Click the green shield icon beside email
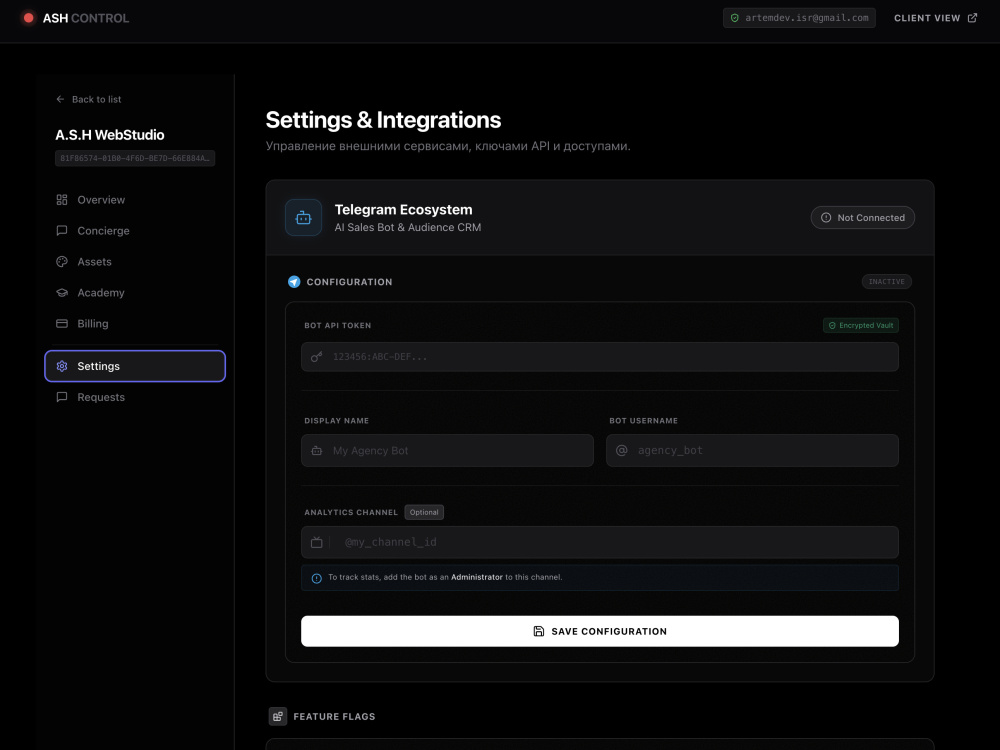The height and width of the screenshot is (750, 1000). (735, 18)
